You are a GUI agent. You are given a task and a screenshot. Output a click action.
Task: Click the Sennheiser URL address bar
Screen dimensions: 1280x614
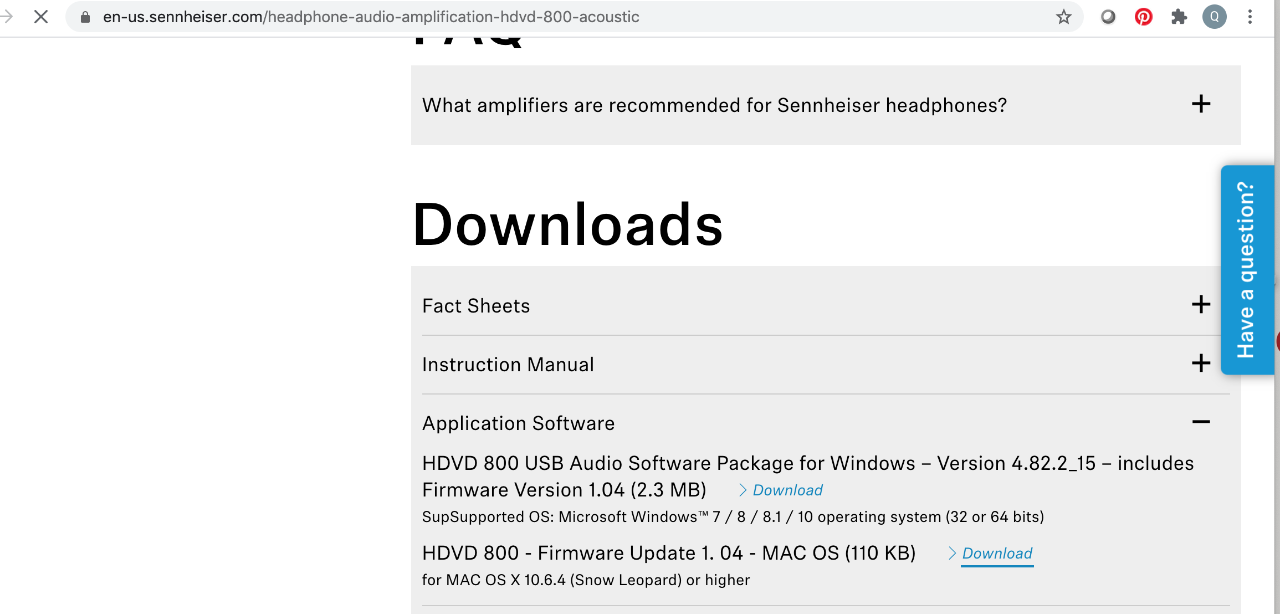560,17
